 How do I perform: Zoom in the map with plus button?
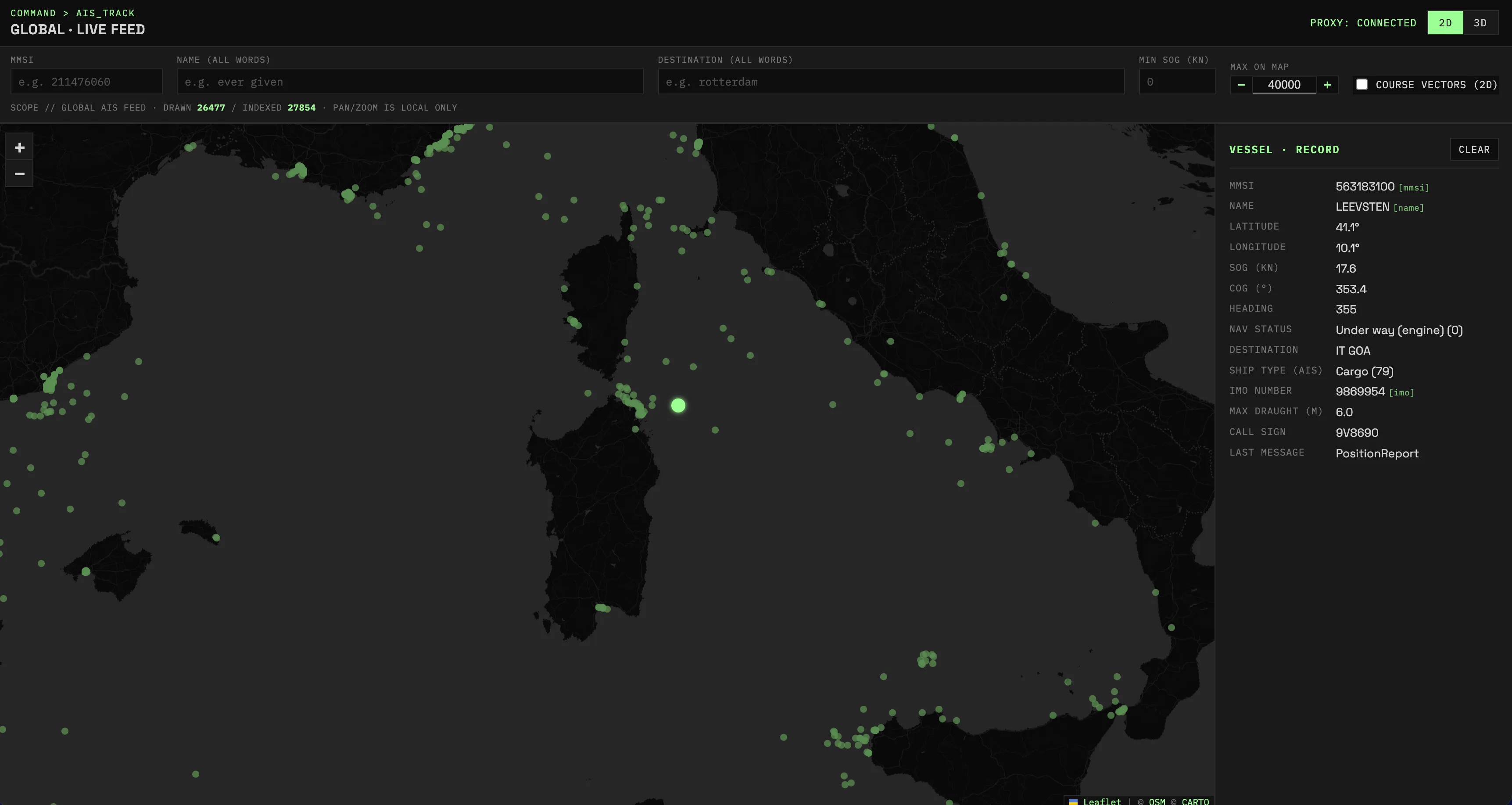click(x=19, y=147)
